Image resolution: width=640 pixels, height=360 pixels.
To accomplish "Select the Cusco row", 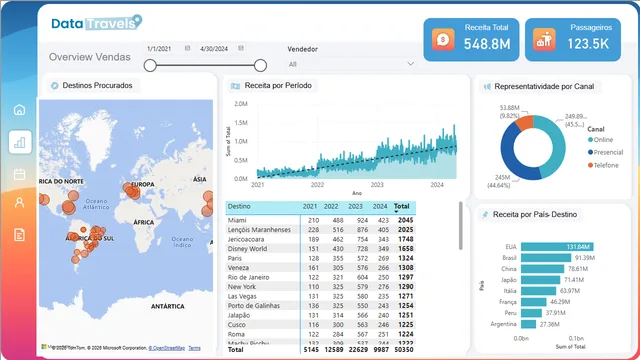I will coord(321,325).
